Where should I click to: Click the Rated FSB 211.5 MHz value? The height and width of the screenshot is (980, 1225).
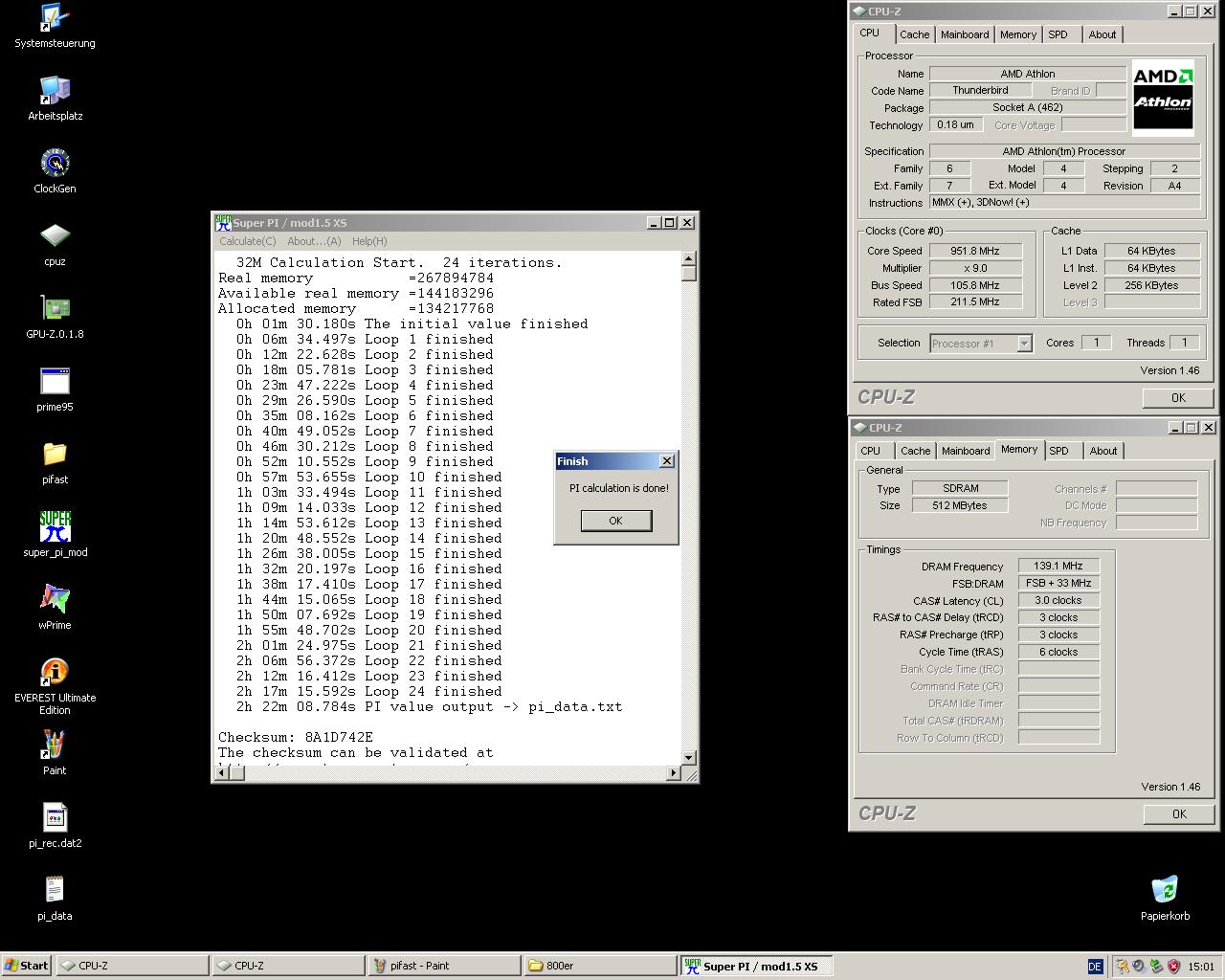974,301
